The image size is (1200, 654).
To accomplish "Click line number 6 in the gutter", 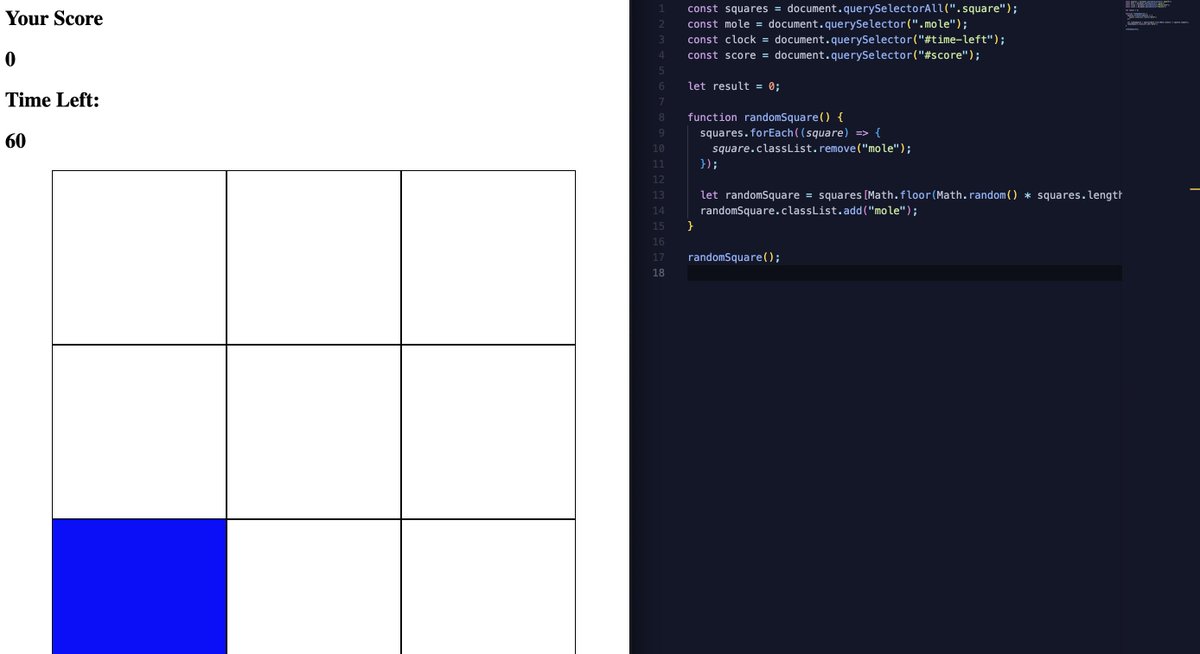I will point(660,86).
